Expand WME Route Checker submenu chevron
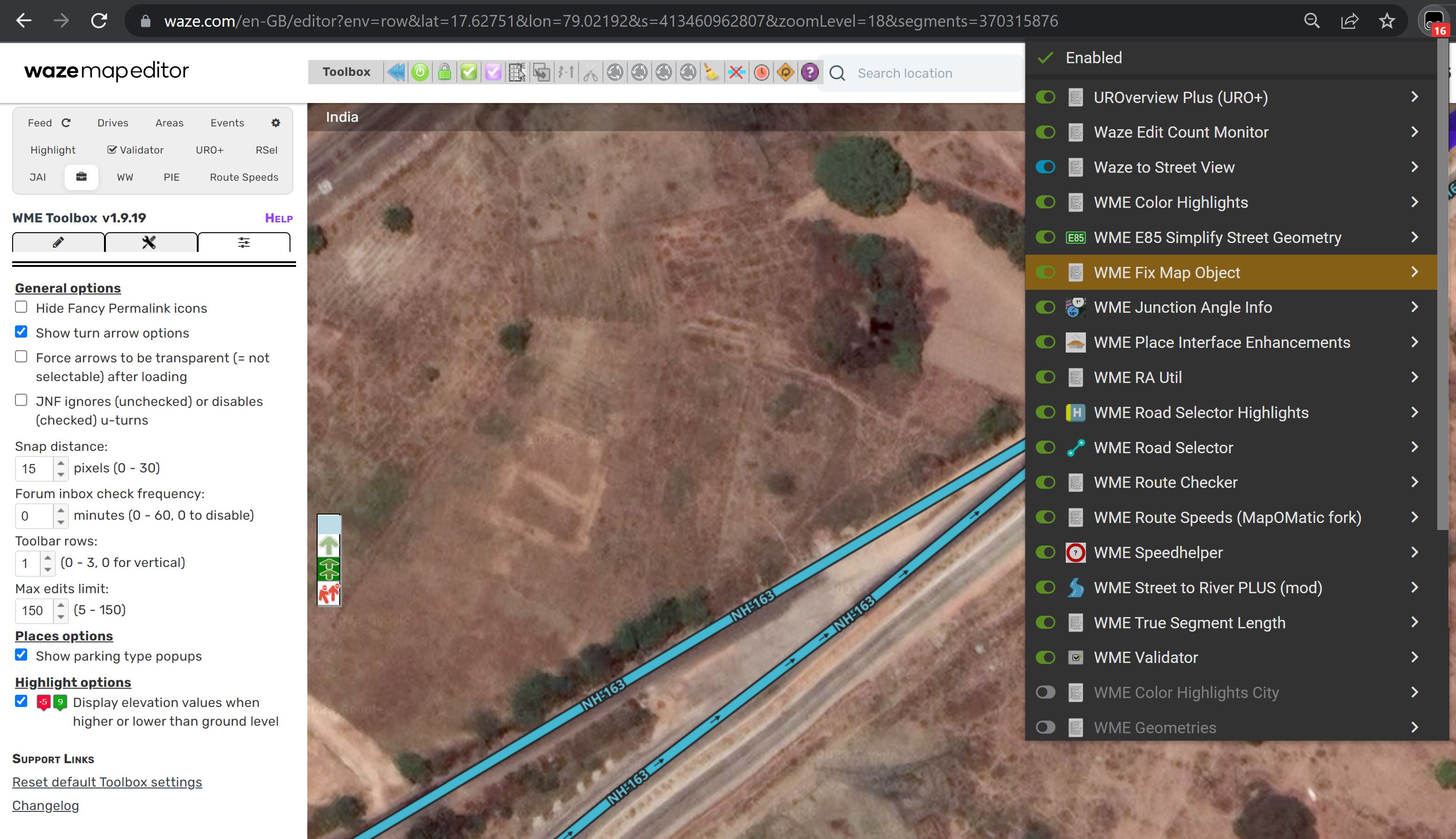This screenshot has width=1456, height=839. click(x=1414, y=482)
